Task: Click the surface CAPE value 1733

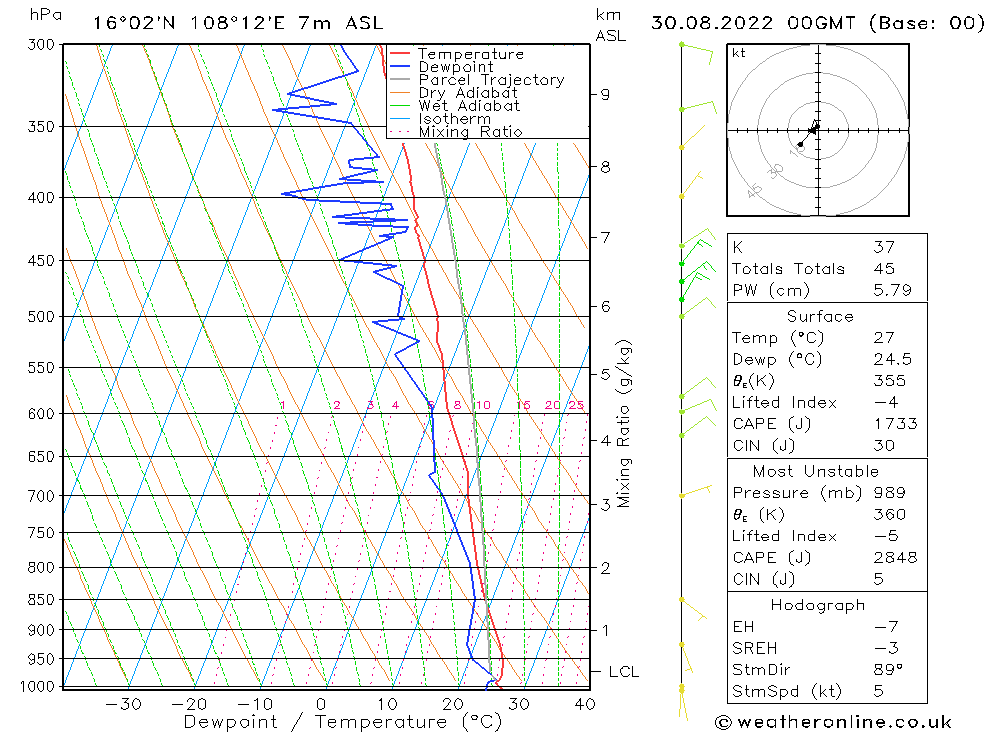Action: point(895,424)
